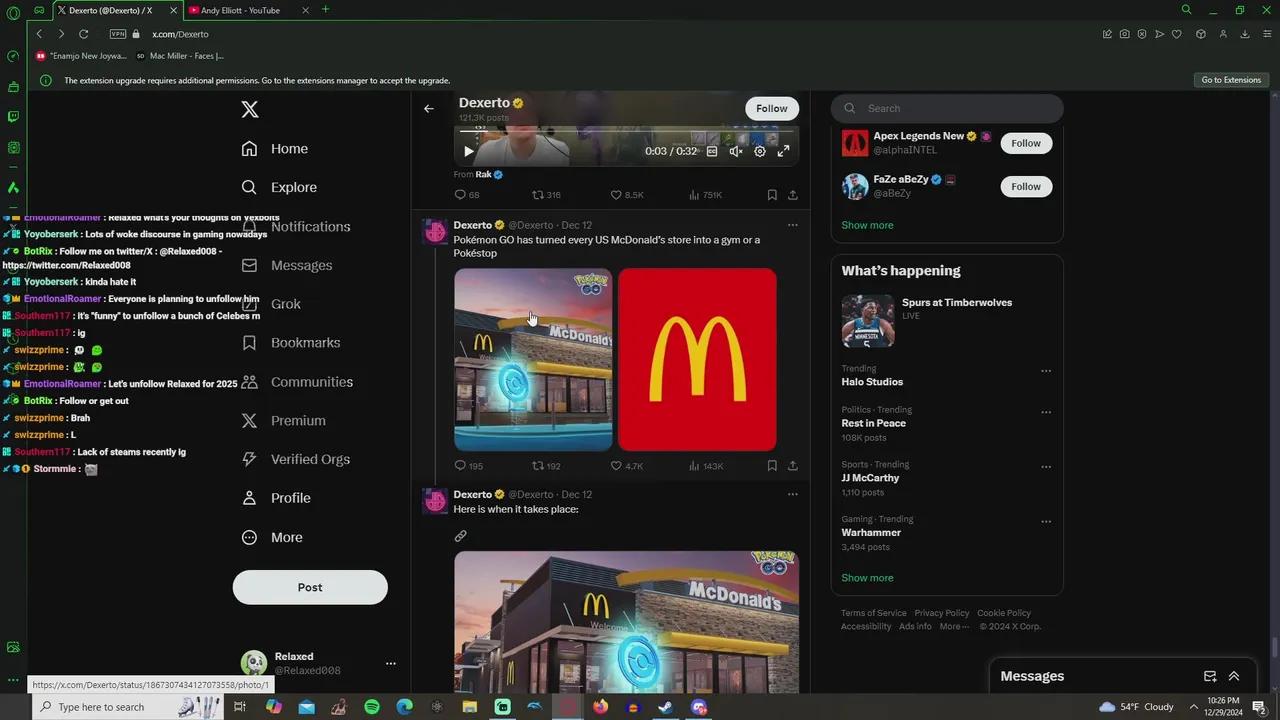Share the Rak video post
The width and height of the screenshot is (1280, 720).
click(792, 194)
